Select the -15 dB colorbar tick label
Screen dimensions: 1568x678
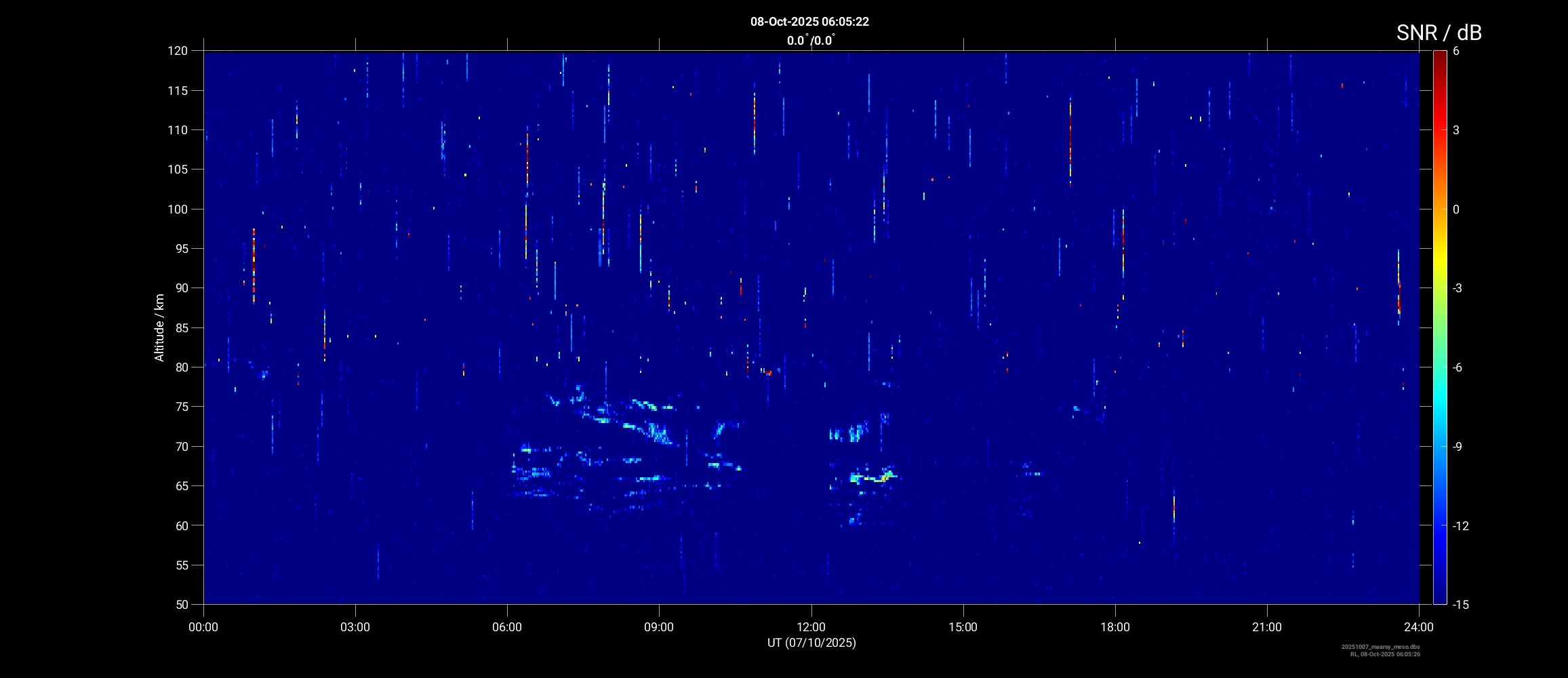coord(1460,604)
